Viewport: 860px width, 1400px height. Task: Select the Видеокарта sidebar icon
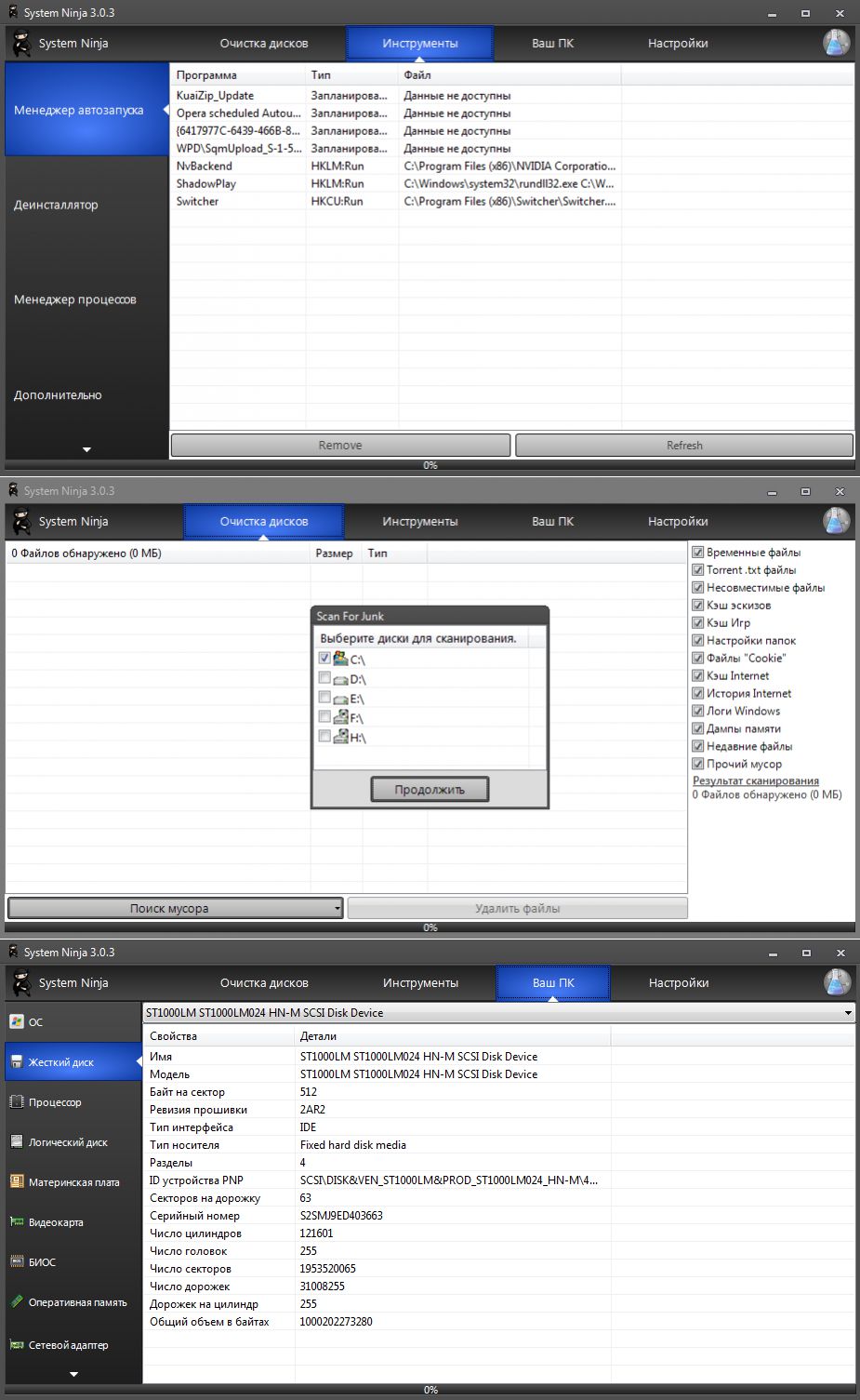point(17,1222)
